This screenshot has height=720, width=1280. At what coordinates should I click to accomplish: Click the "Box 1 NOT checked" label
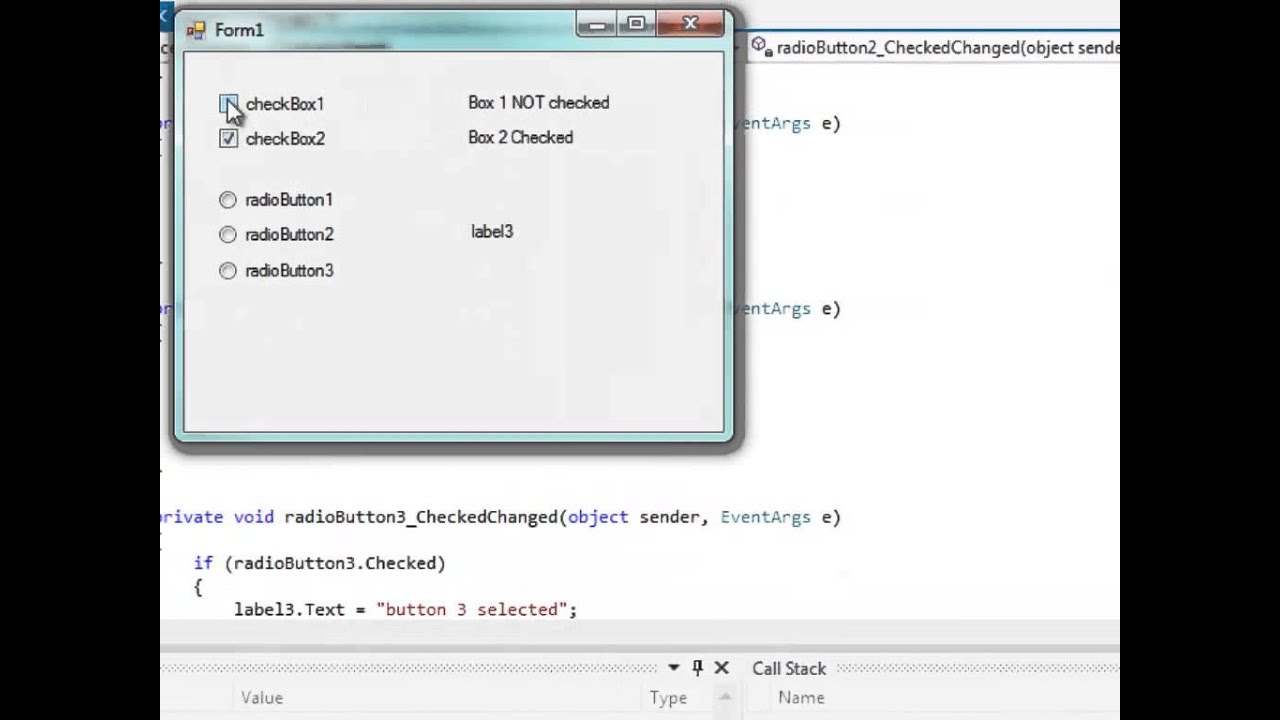(538, 103)
